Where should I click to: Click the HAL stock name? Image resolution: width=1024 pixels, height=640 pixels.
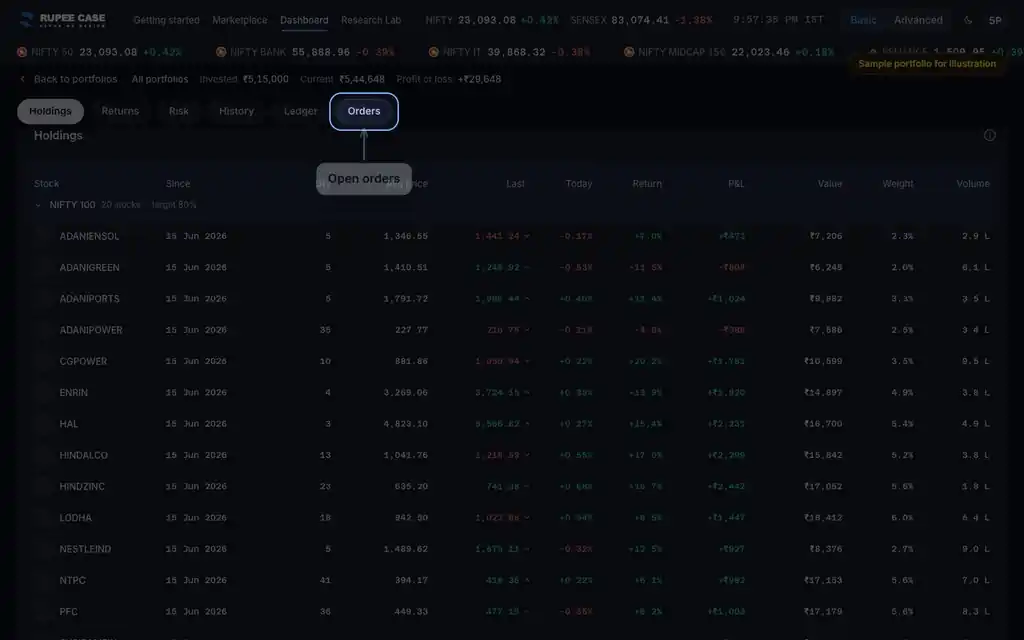point(69,424)
